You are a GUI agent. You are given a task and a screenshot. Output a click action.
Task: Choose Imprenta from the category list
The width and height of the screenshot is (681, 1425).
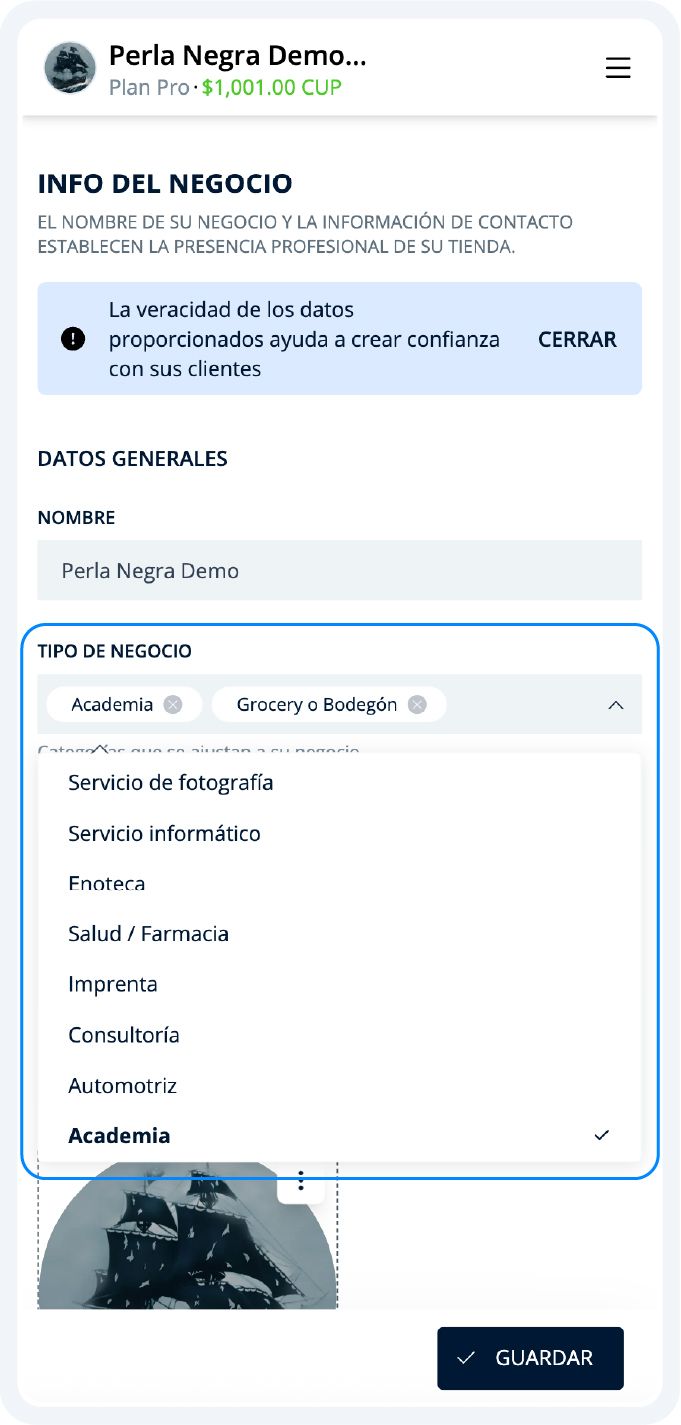[113, 984]
